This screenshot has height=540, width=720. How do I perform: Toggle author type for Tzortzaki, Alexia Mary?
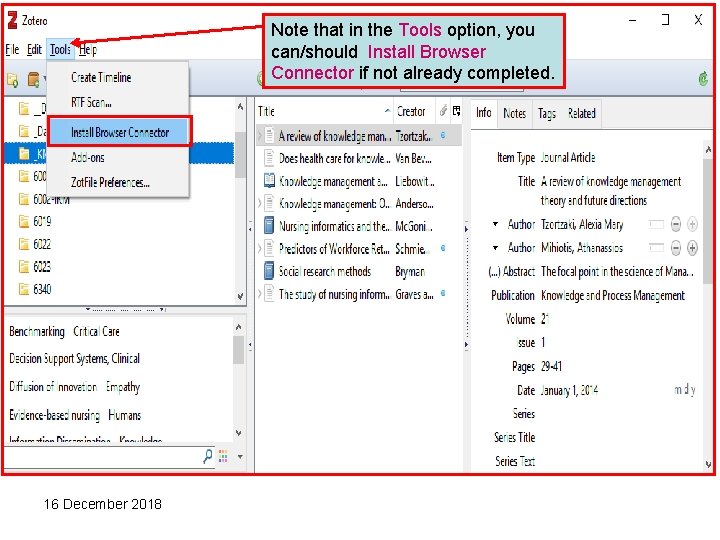[x=495, y=224]
